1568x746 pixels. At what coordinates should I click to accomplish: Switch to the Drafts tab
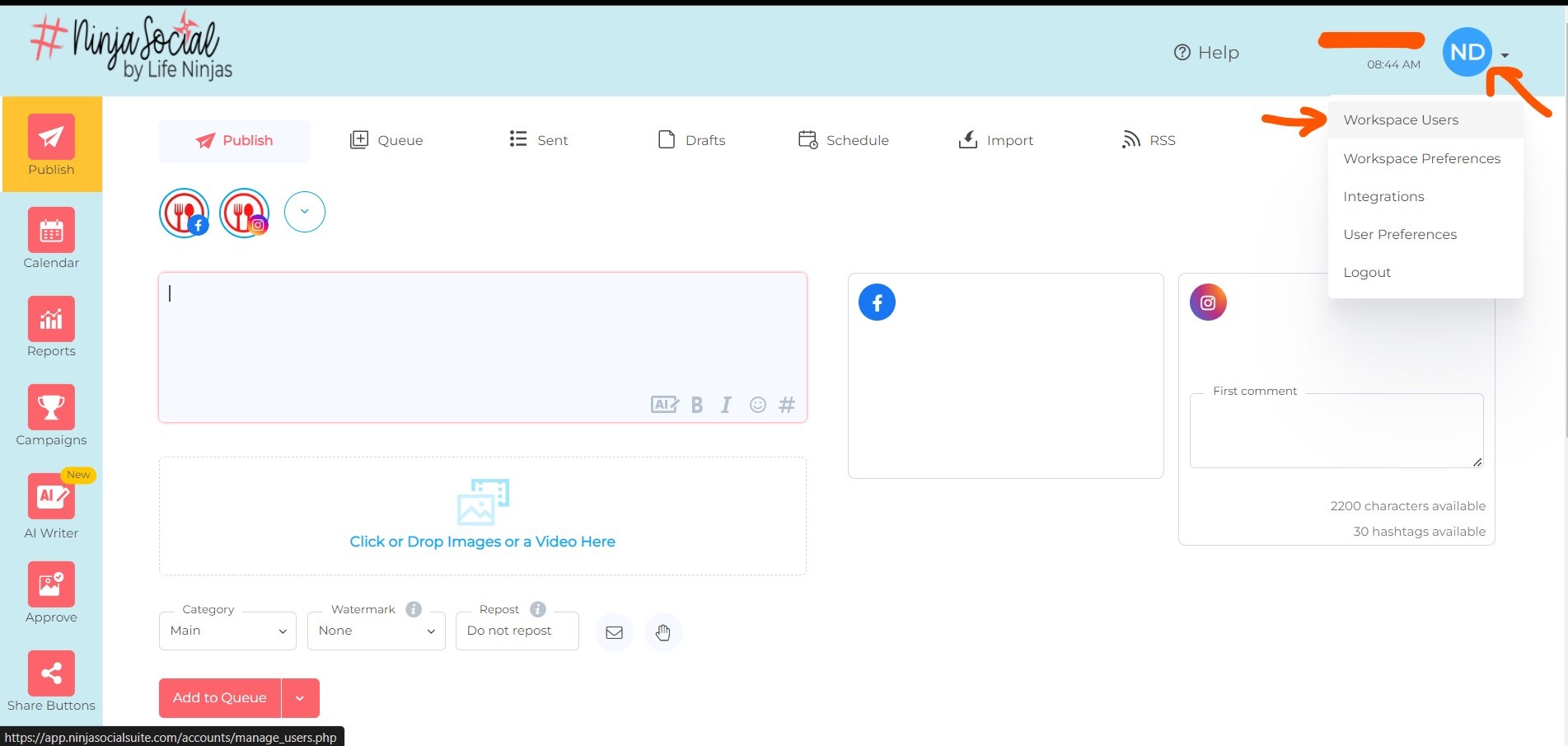[x=691, y=140]
